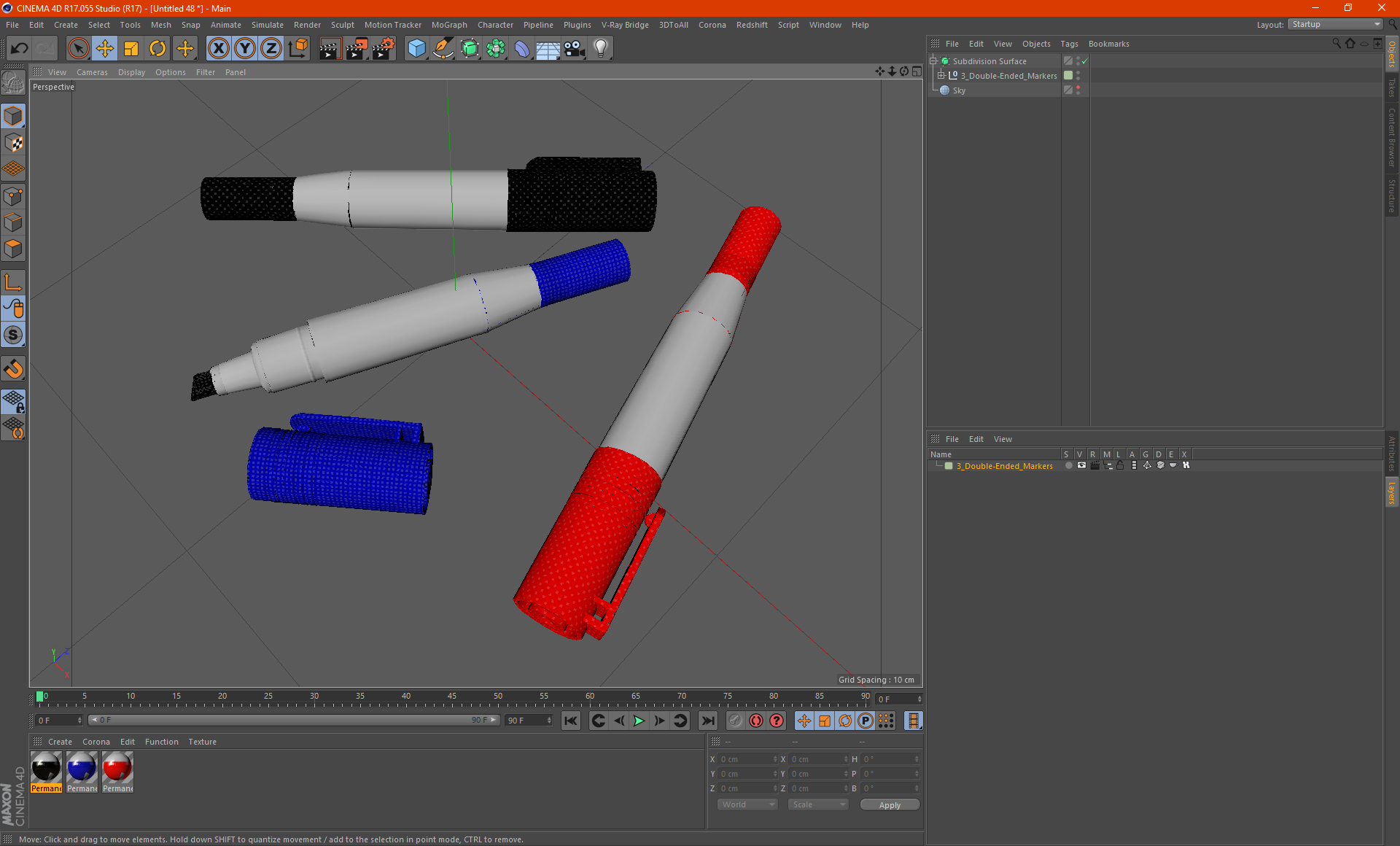Activate the Rotate tool

pos(157,49)
